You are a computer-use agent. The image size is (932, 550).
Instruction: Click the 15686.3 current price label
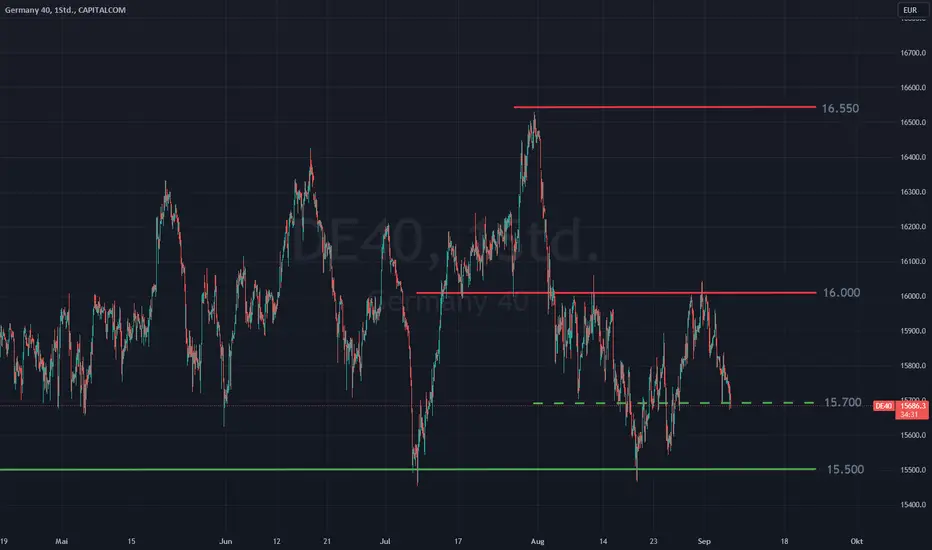click(912, 406)
